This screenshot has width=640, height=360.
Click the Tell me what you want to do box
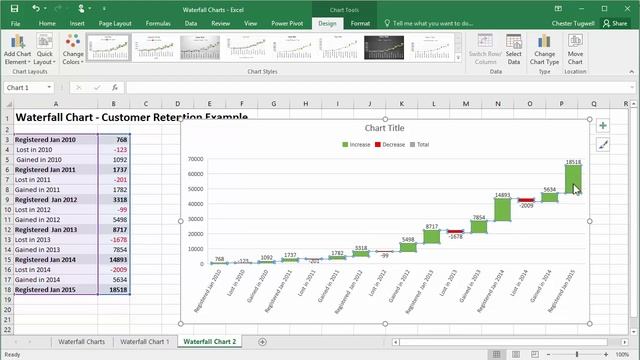429,24
